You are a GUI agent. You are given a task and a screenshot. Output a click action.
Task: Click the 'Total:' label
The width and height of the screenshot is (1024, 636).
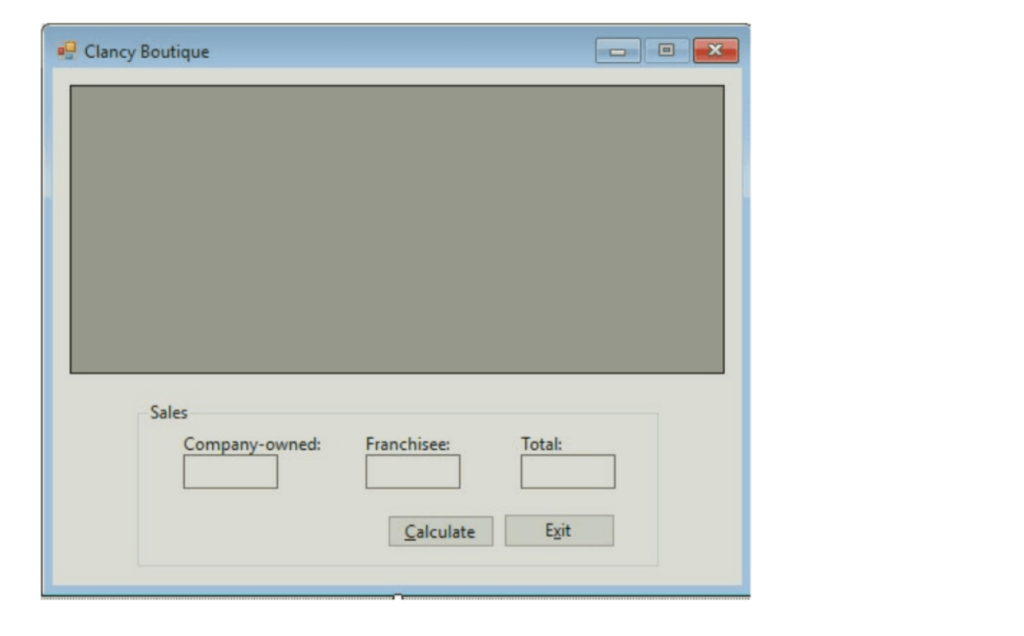click(x=541, y=444)
